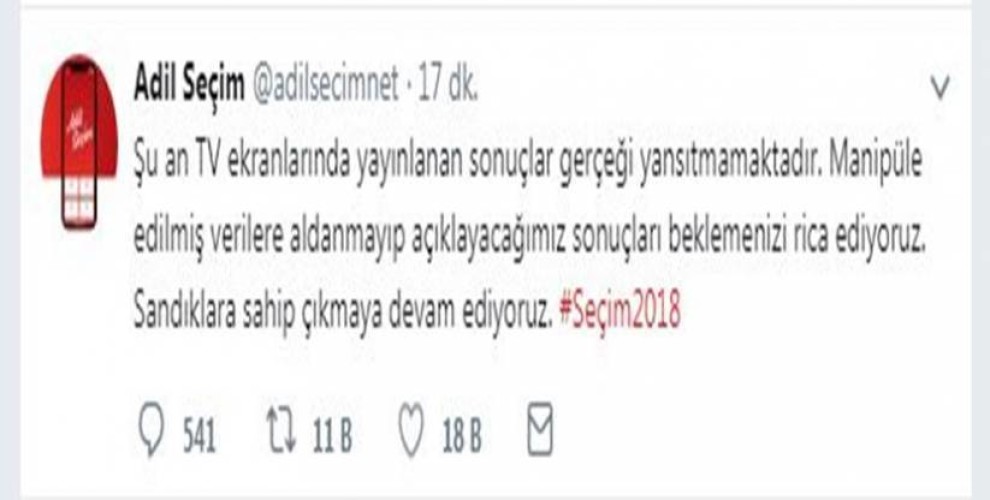Click the reply speech bubble icon

click(151, 429)
